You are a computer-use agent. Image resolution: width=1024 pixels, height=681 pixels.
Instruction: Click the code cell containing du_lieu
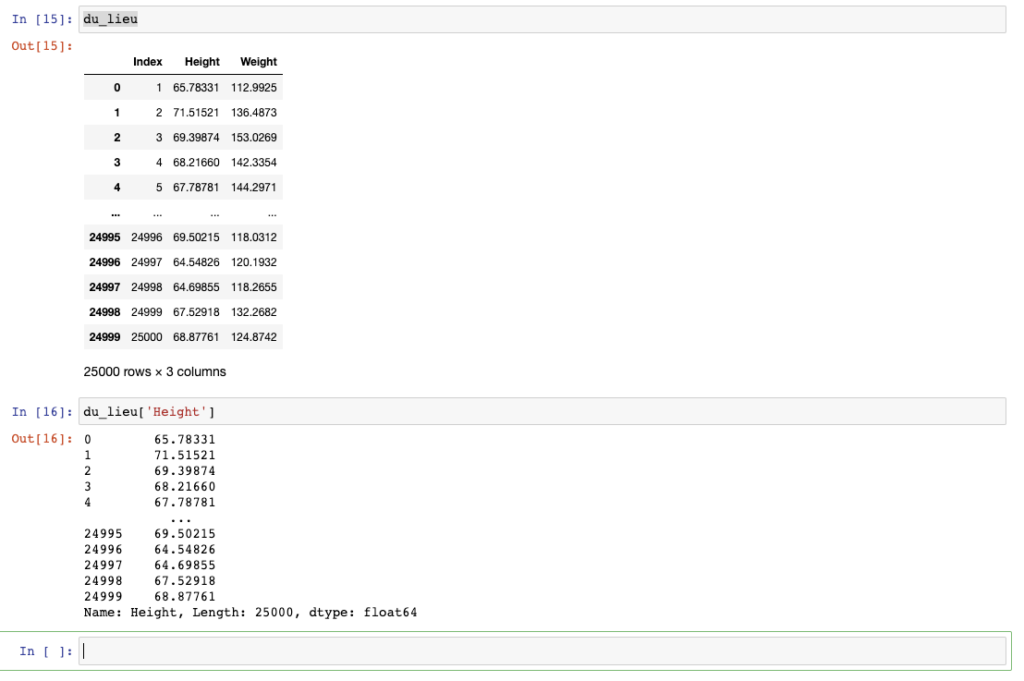point(542,19)
